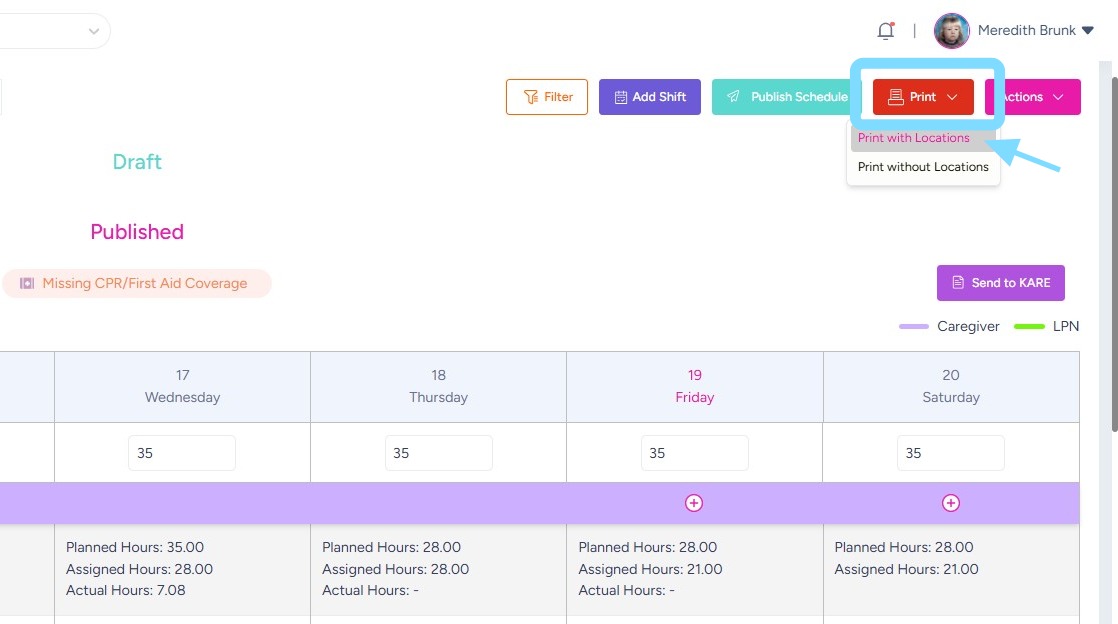The image size is (1118, 624).
Task: Toggle the Print dropdown button
Action: click(x=923, y=97)
